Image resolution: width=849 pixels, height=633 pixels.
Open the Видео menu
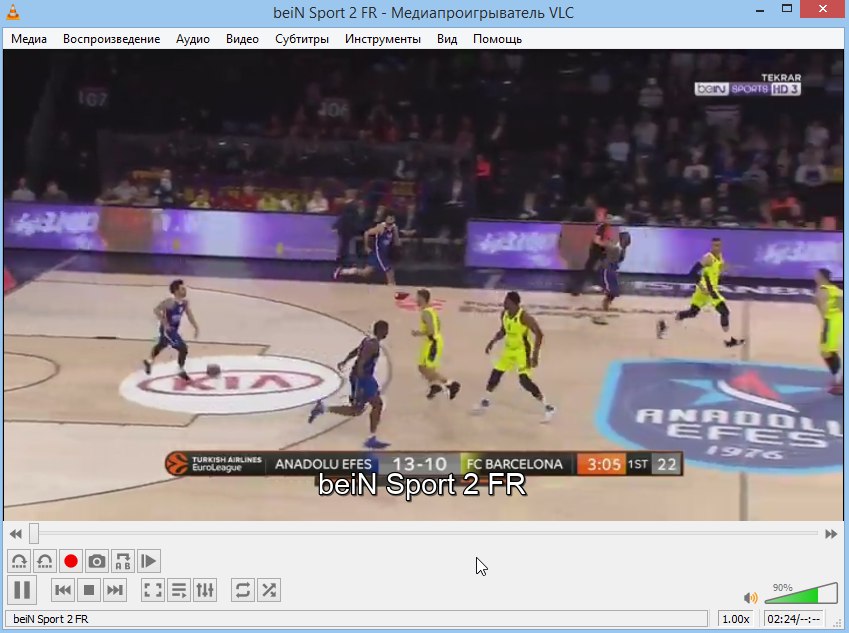[x=242, y=39]
